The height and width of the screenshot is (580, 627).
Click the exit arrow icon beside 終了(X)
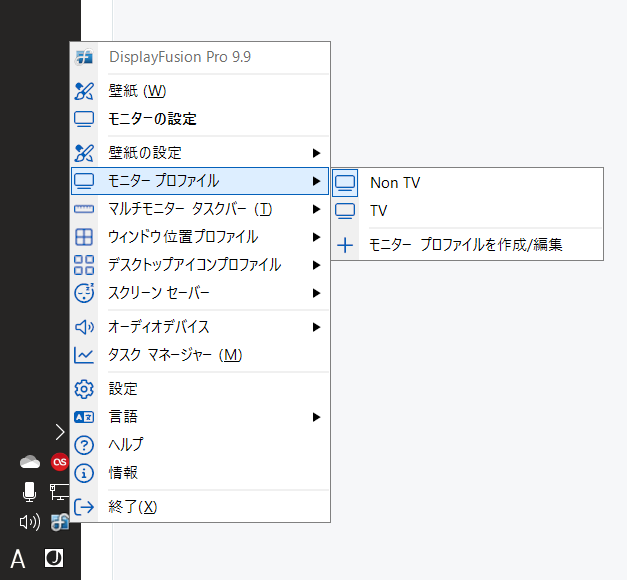[84, 507]
